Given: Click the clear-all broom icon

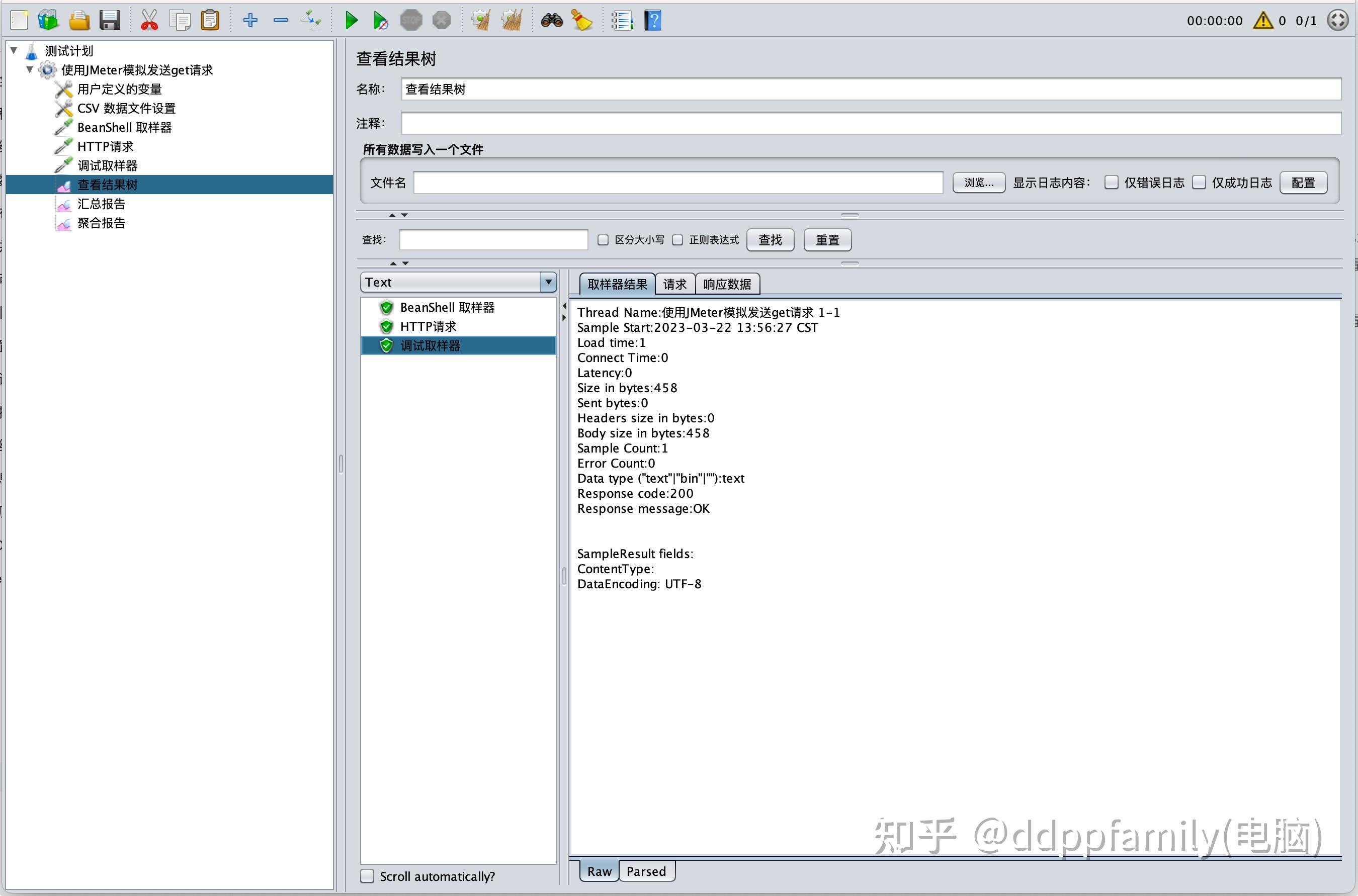Looking at the screenshot, I should point(512,21).
